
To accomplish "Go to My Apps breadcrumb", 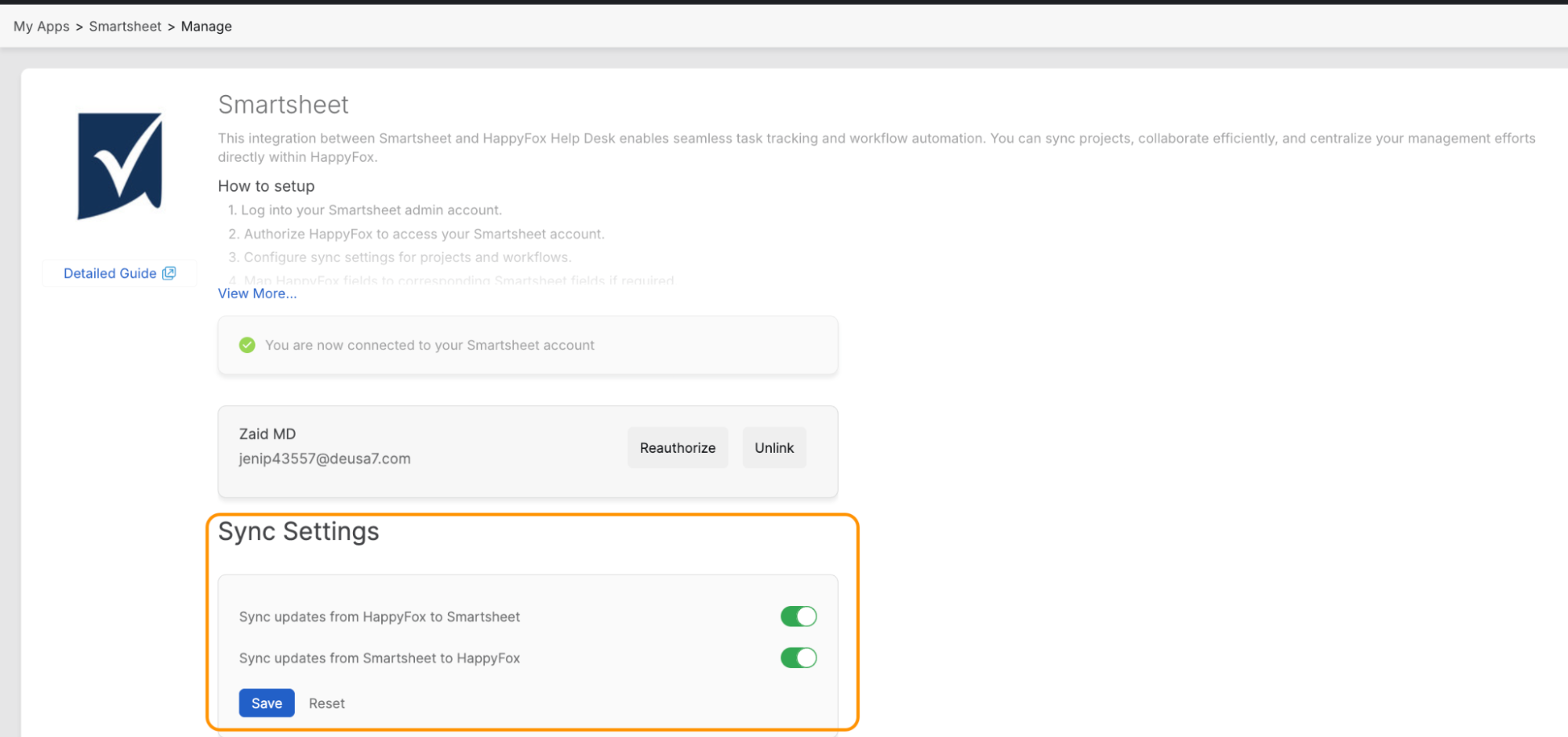I will (x=42, y=26).
